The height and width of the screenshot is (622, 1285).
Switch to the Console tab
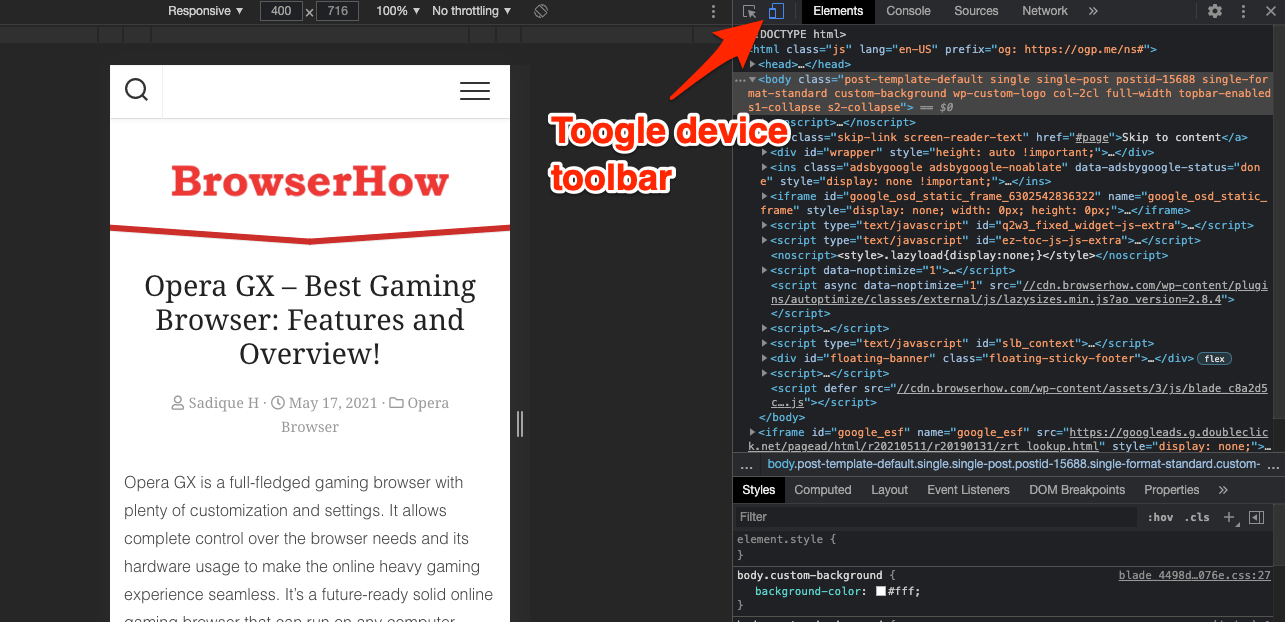[908, 11]
